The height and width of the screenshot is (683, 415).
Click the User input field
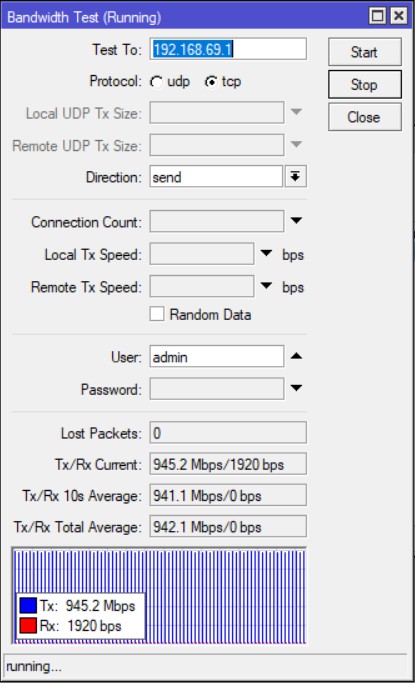(x=217, y=357)
